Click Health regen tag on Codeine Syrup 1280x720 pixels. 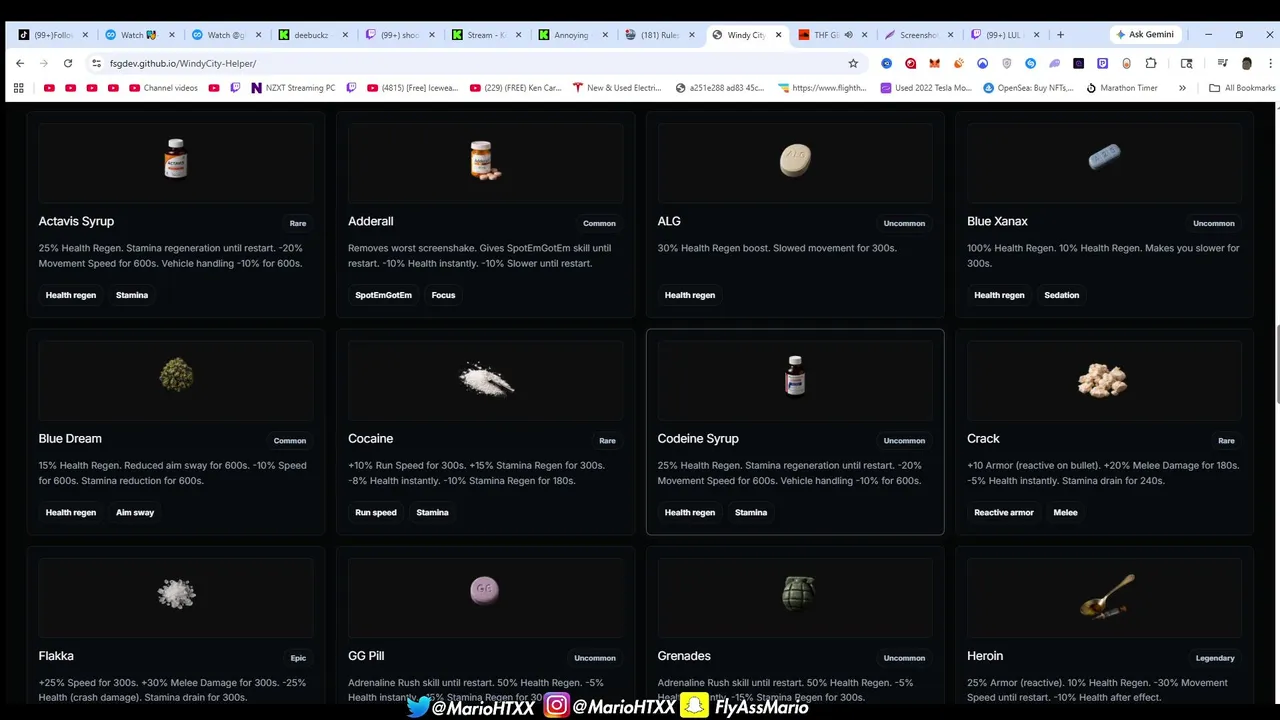click(x=690, y=512)
